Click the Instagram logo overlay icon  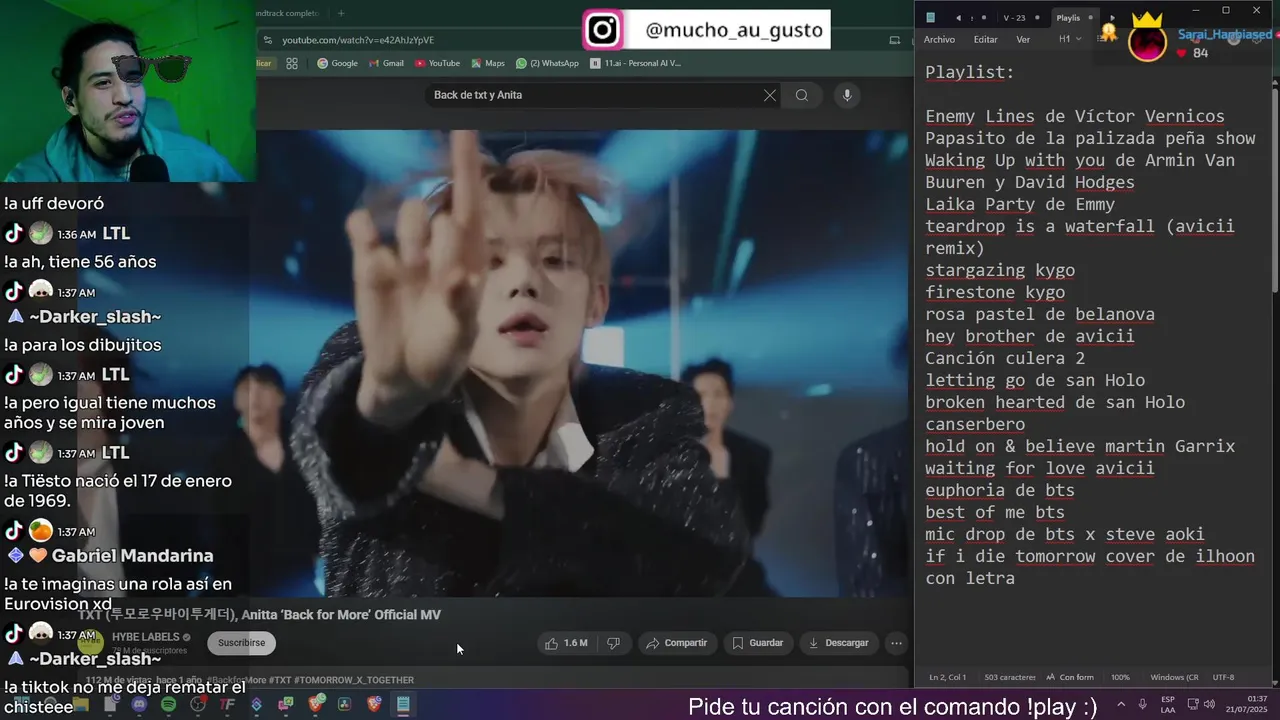[x=603, y=30]
